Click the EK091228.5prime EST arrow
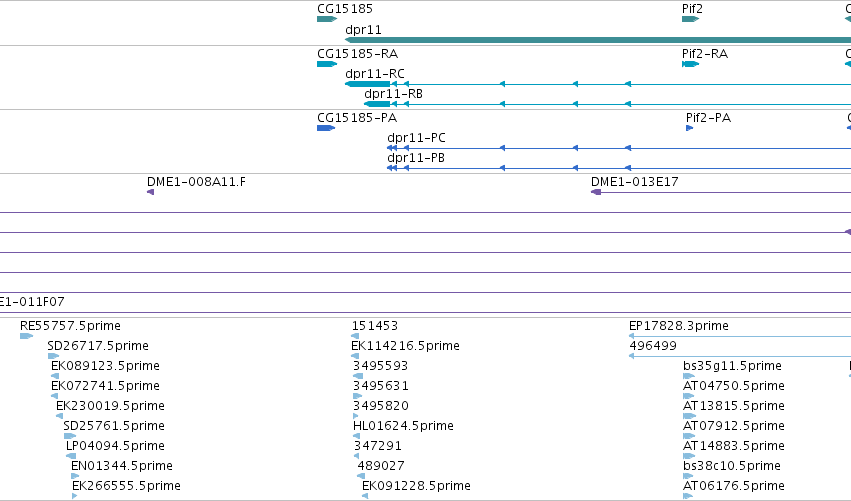The width and height of the screenshot is (851, 501). tap(365, 496)
